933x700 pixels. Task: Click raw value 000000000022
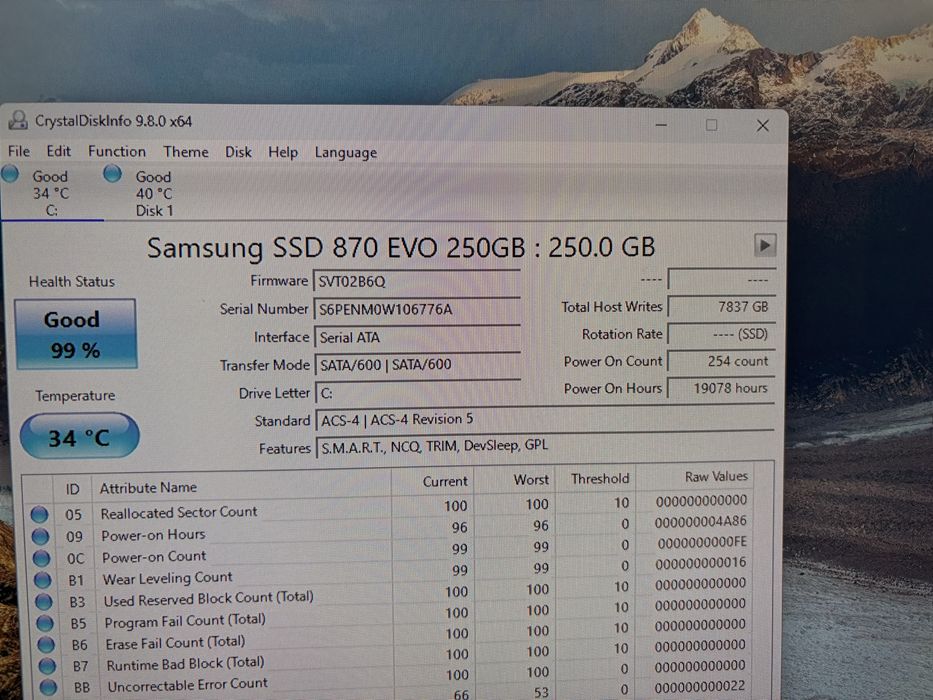pos(700,686)
